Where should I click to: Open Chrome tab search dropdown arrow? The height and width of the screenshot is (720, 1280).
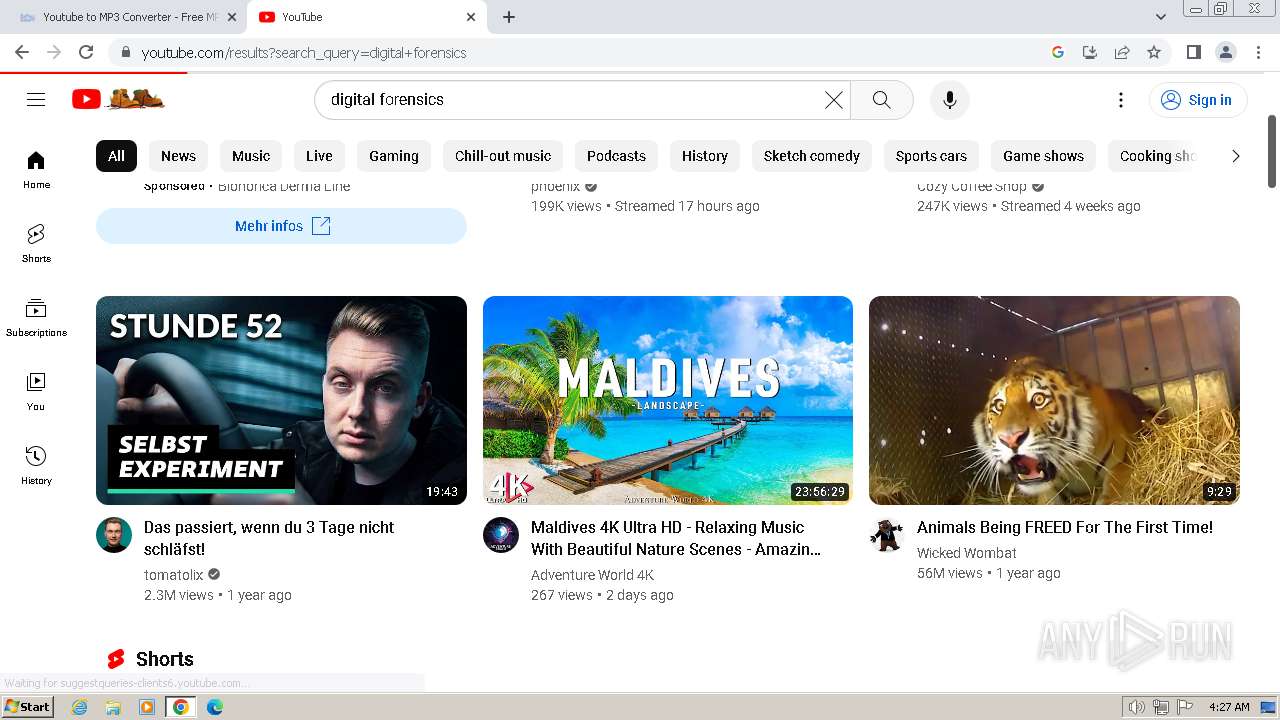[x=1161, y=17]
